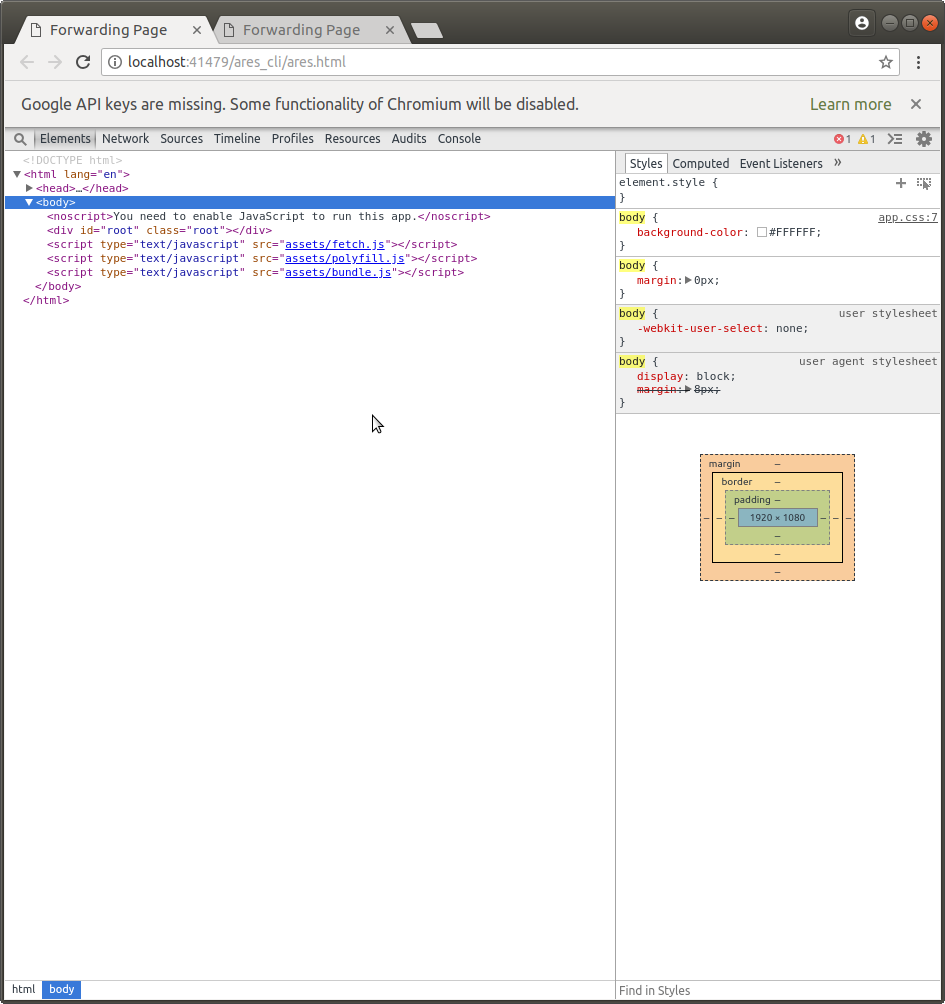Click the site info icon in address bar
Image resolution: width=945 pixels, height=1004 pixels.
tap(115, 62)
